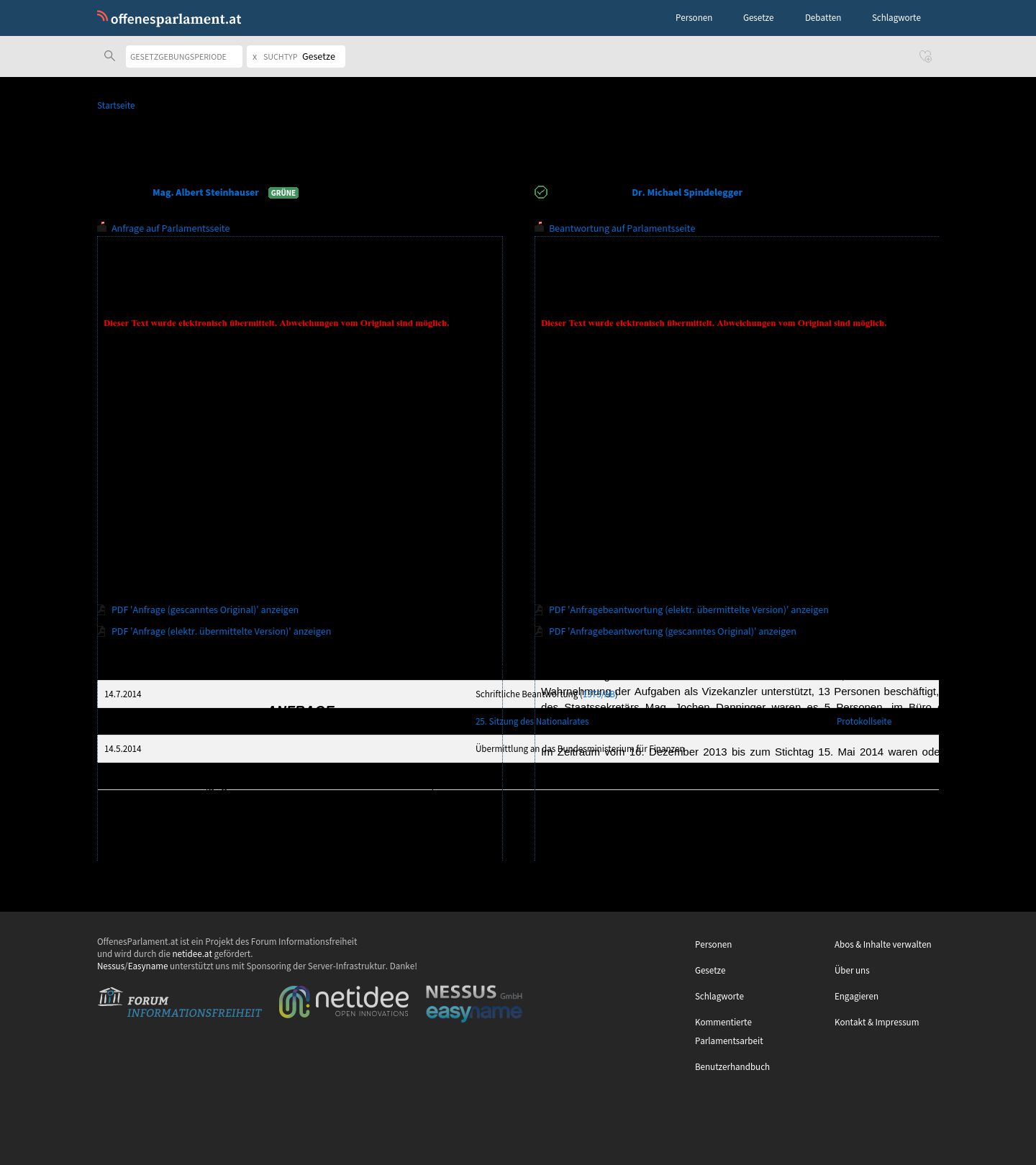The height and width of the screenshot is (1165, 1036).
Task: Open Personen in the top navigation
Action: [694, 18]
